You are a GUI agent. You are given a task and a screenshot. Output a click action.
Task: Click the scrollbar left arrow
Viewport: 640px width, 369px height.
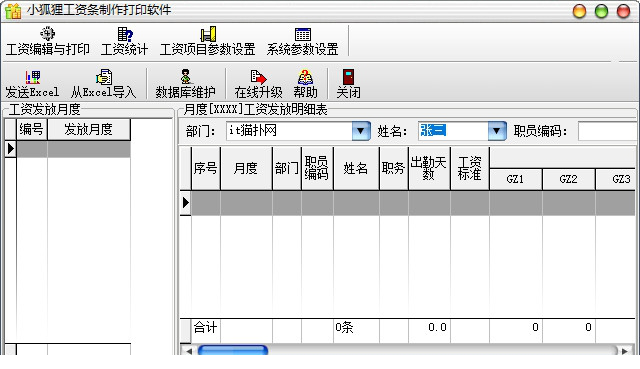click(x=189, y=351)
